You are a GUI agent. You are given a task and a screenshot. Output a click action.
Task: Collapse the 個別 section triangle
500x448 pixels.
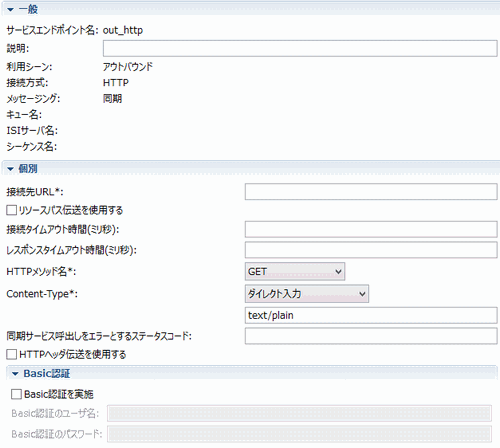[x=10, y=169]
